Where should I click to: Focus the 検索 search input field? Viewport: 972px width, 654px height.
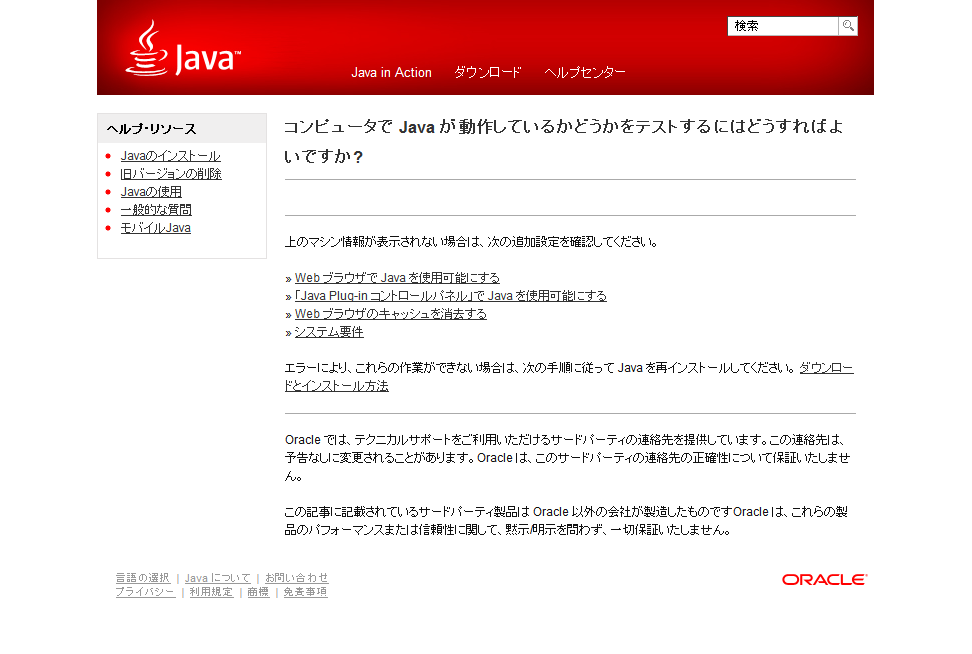click(x=782, y=26)
